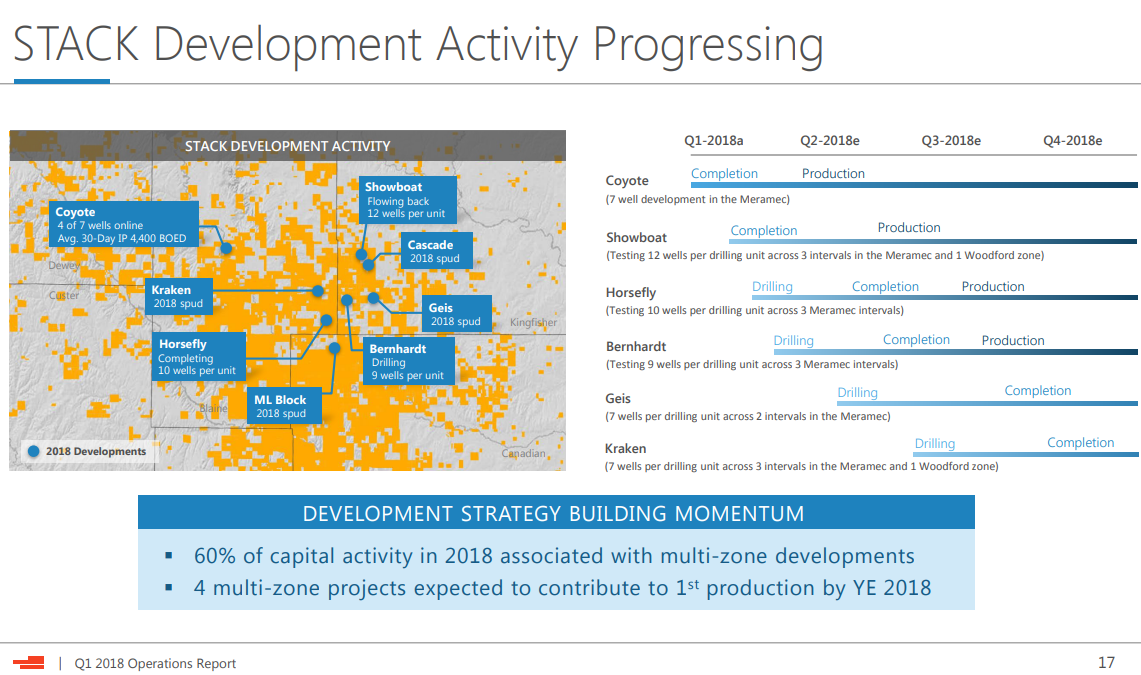Click the Horsefly row title in the timeline
Viewport: 1141px width, 675px height.
coord(631,292)
